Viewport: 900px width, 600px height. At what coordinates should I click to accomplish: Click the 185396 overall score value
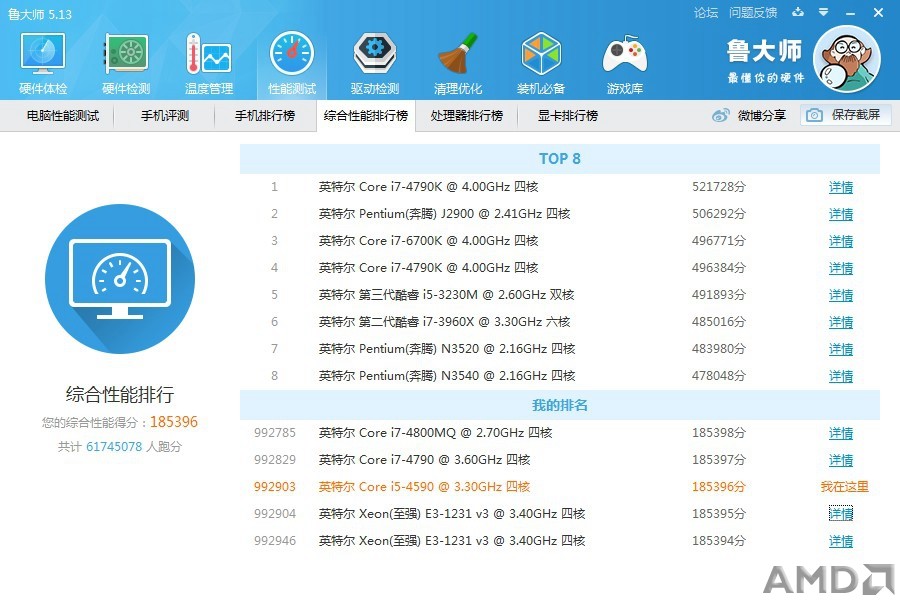point(174,422)
